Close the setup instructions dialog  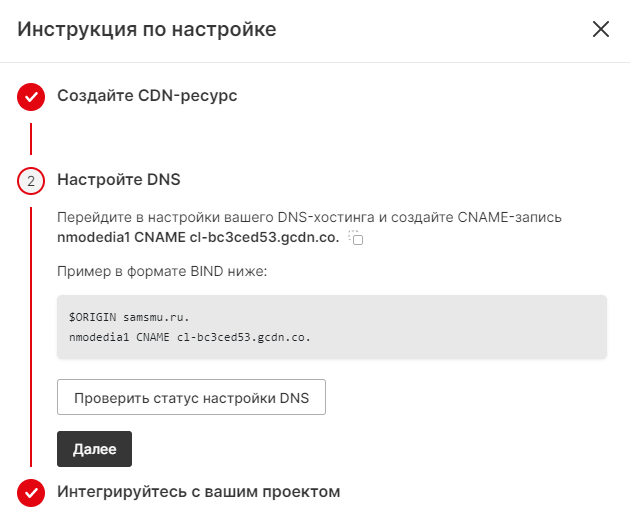tap(601, 29)
